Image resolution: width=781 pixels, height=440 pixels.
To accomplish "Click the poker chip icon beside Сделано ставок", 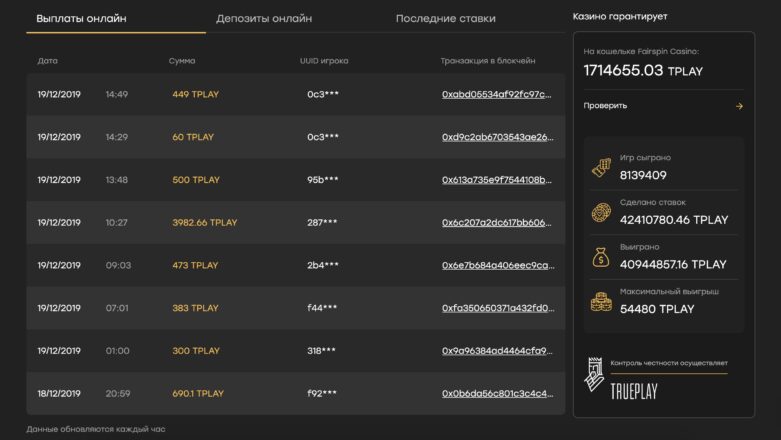I will [x=601, y=213].
